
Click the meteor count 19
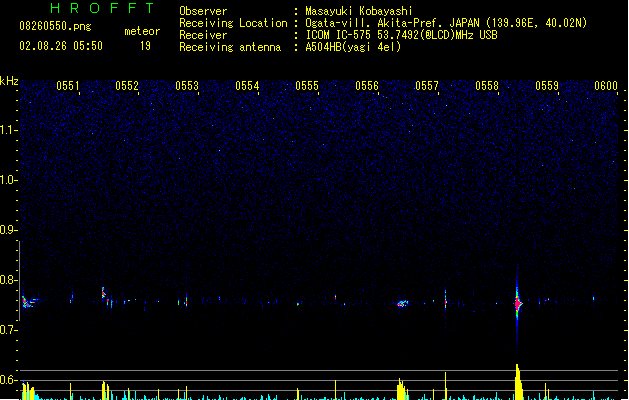[145, 46]
